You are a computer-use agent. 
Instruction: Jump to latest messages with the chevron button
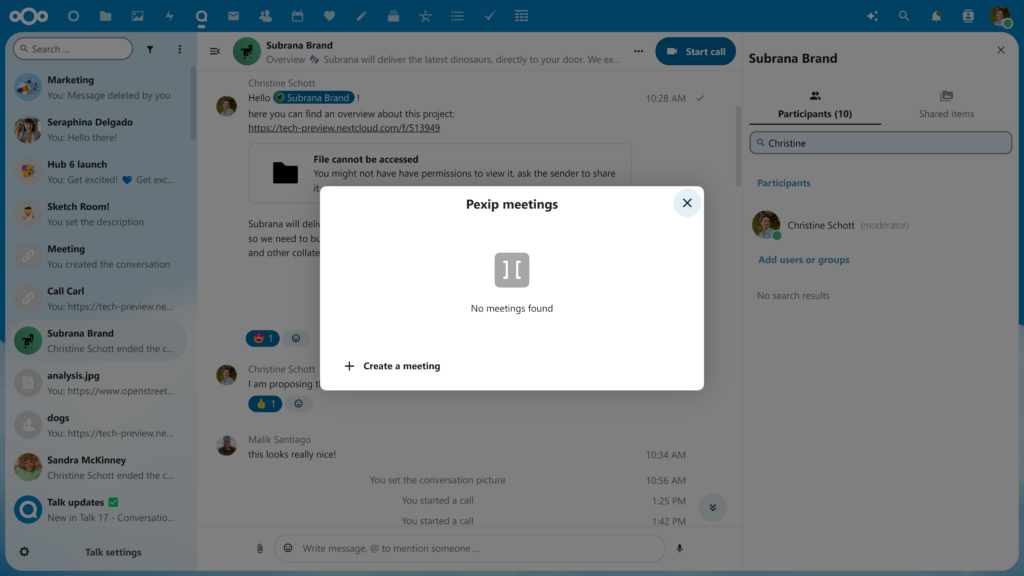713,507
